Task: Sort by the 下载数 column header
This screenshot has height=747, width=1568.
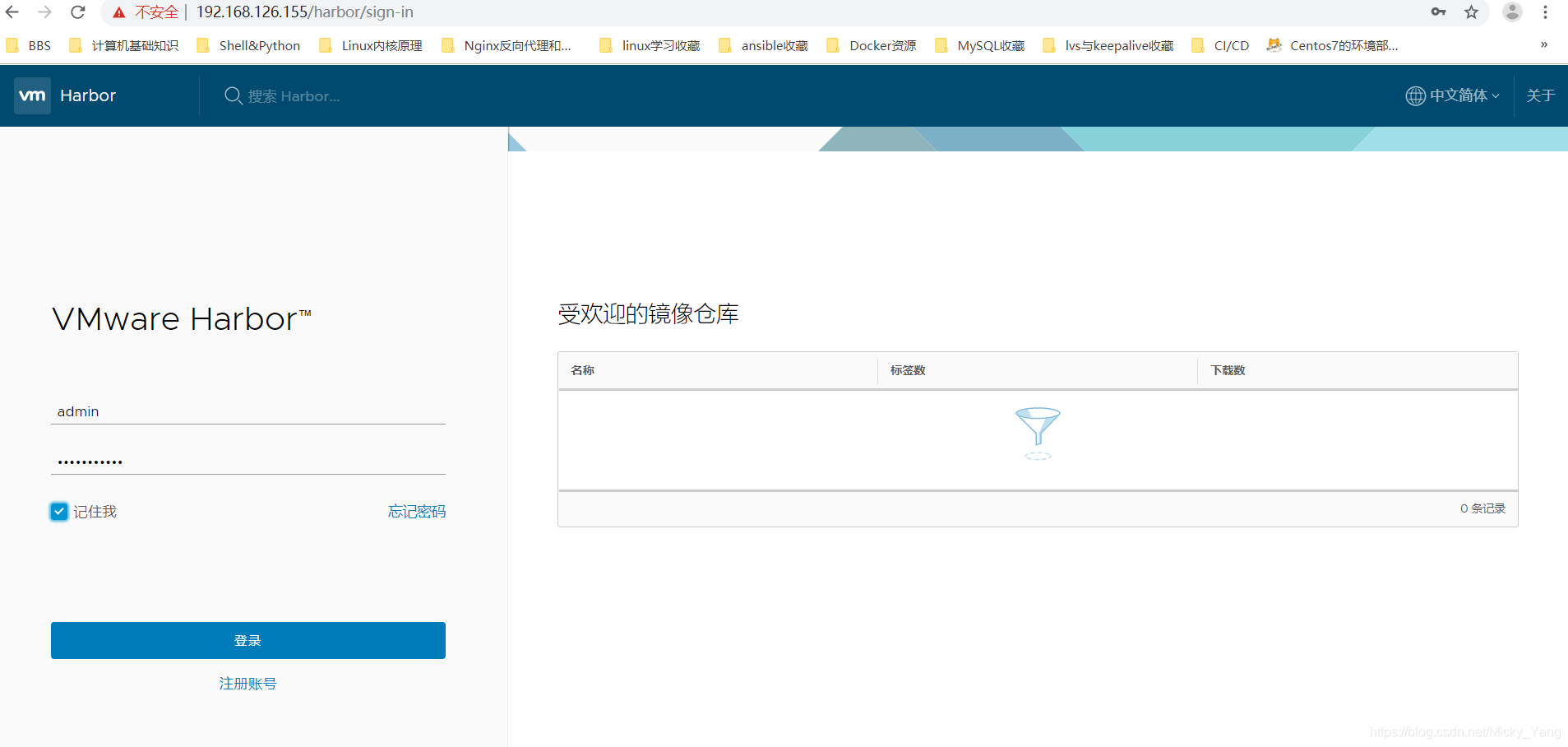Action: coord(1228,370)
